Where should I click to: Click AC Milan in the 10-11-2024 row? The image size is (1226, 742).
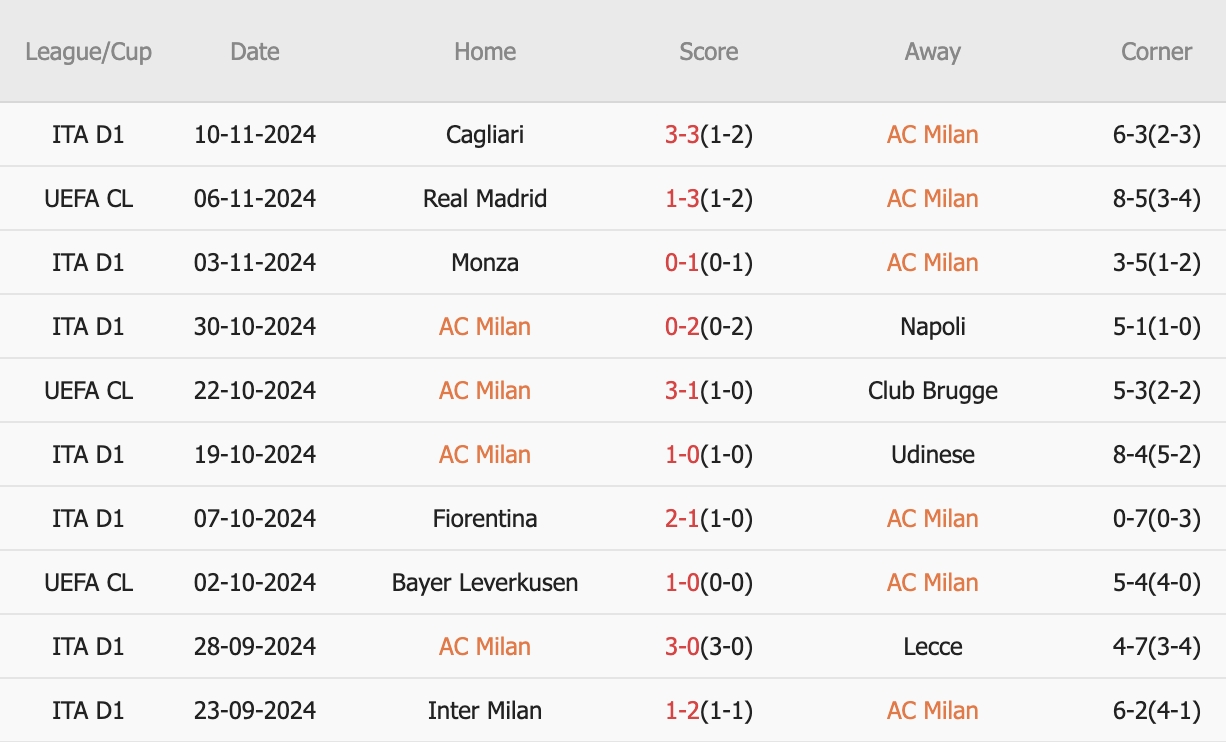tap(932, 135)
